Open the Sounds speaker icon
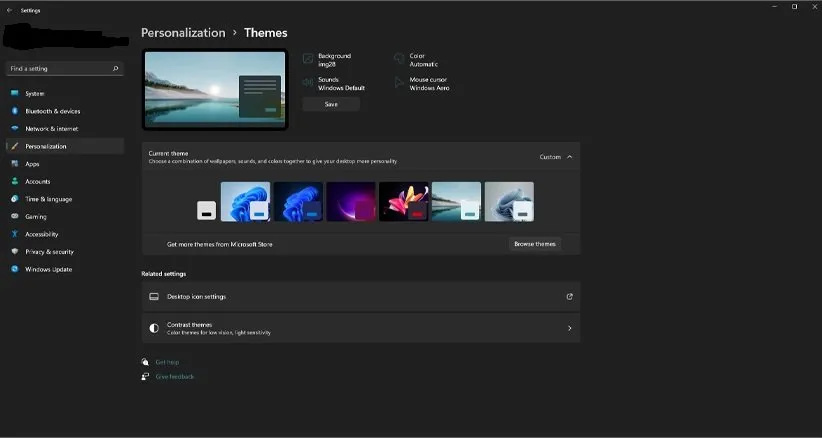The height and width of the screenshot is (438, 822). [308, 83]
